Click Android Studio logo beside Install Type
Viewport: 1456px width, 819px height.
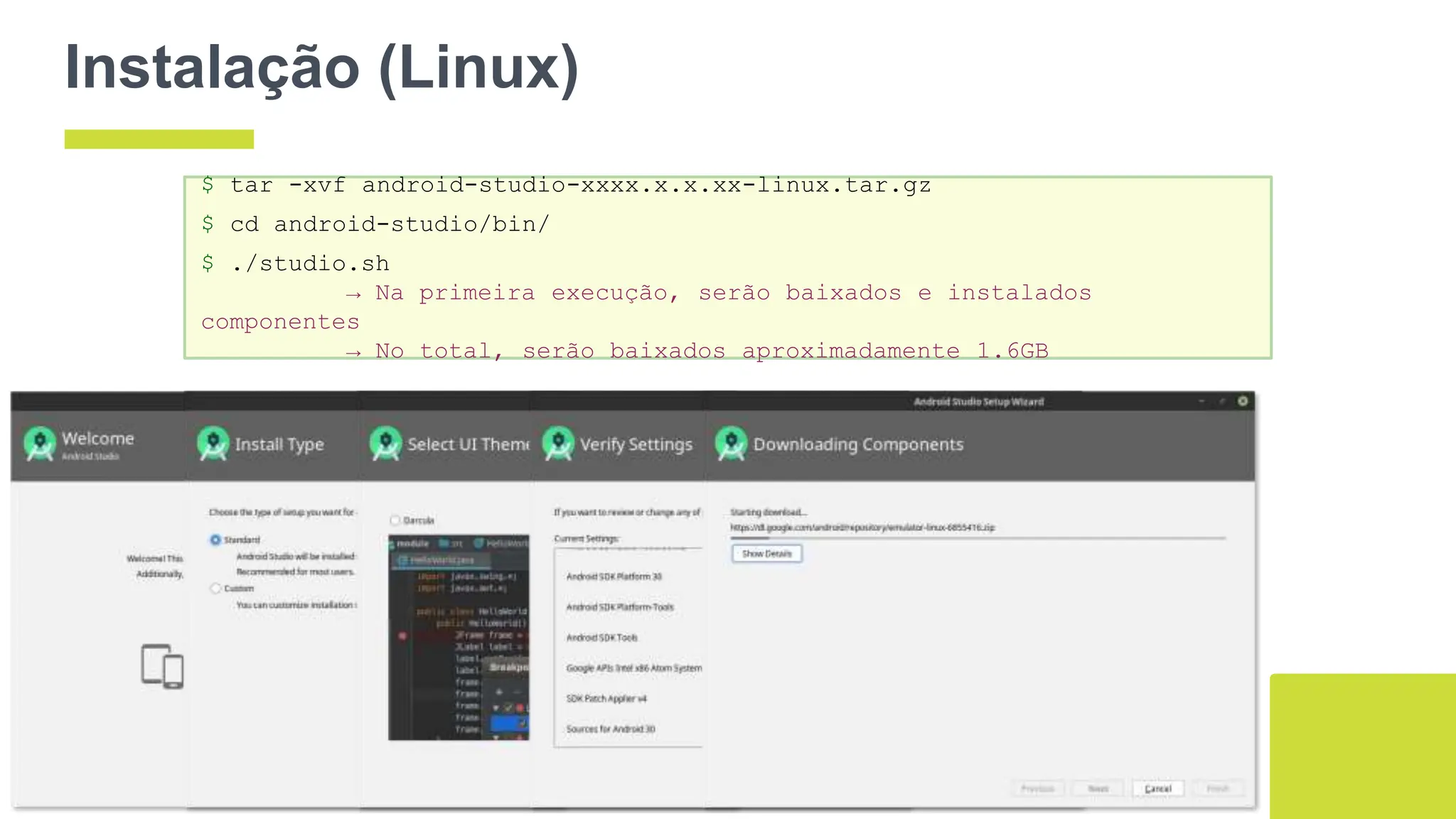coord(213,444)
